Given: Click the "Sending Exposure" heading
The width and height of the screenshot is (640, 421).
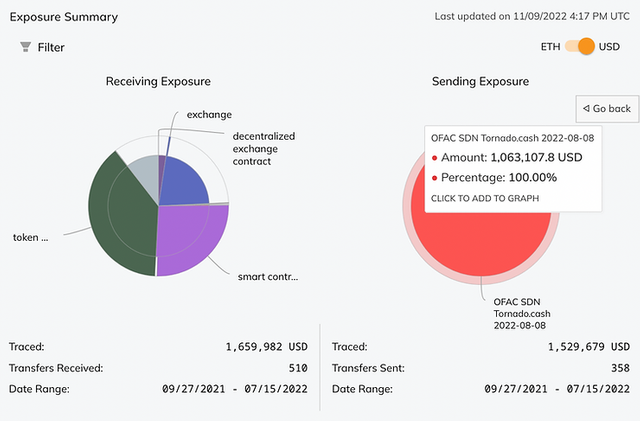Looking at the screenshot, I should pyautogui.click(x=480, y=81).
